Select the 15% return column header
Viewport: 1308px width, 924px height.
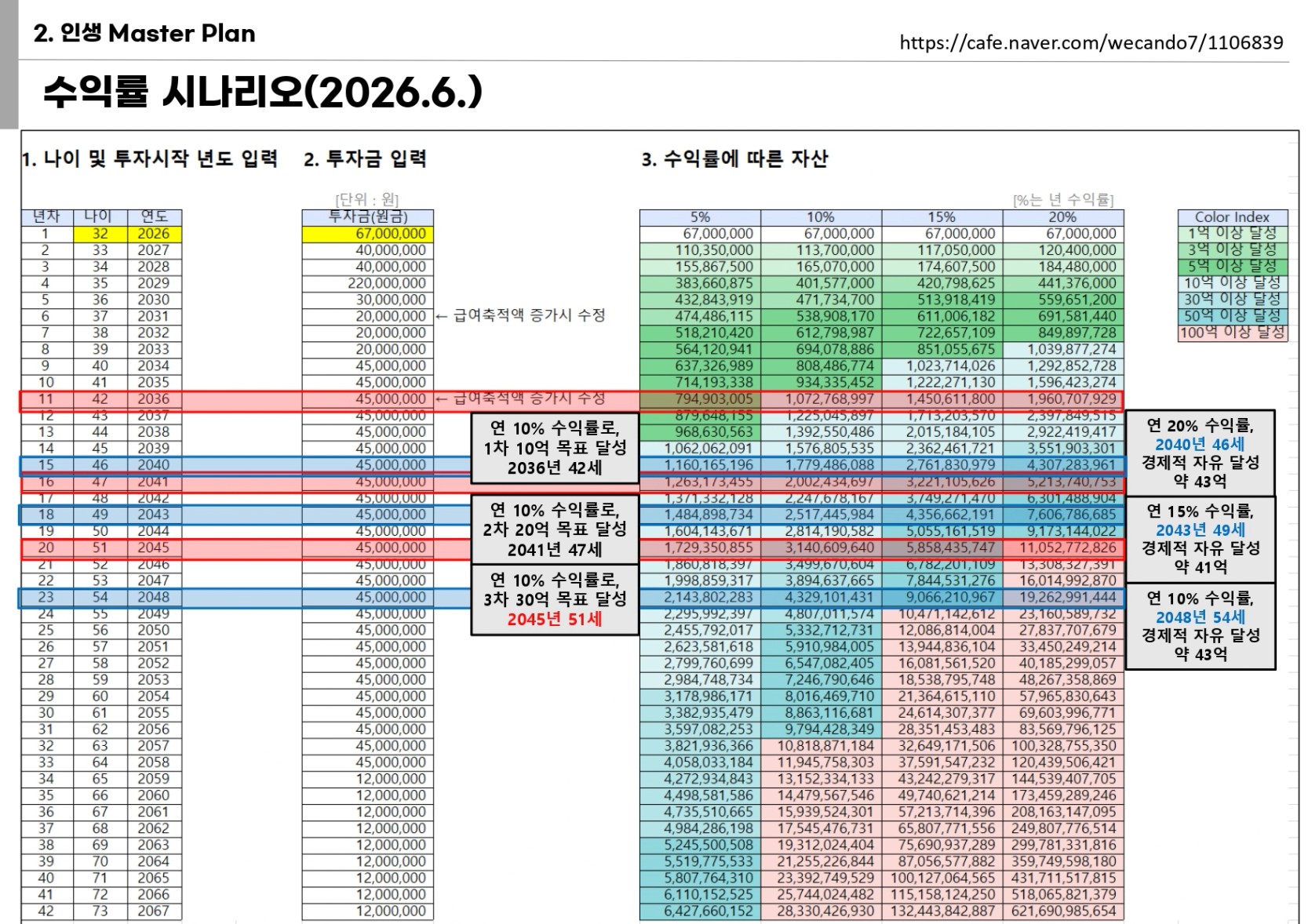pos(942,217)
